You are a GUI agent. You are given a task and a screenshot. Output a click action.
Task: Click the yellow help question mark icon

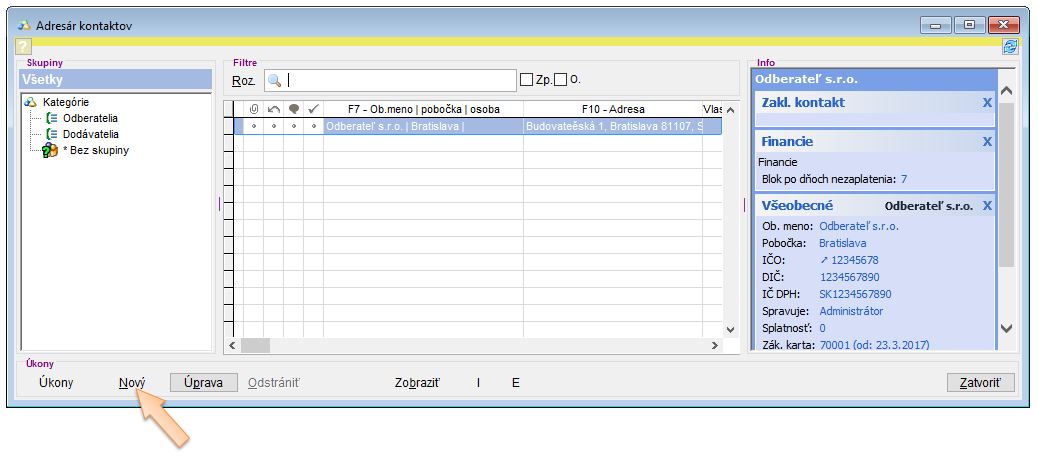point(23,46)
